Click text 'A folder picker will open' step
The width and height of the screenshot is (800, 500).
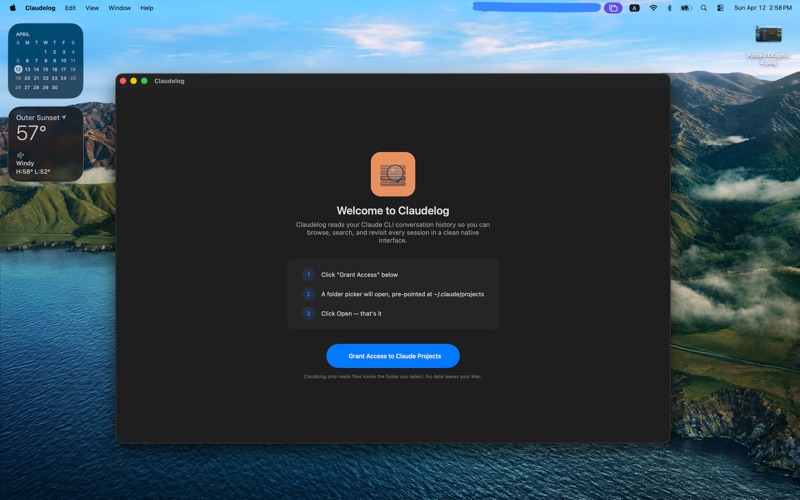tap(403, 294)
